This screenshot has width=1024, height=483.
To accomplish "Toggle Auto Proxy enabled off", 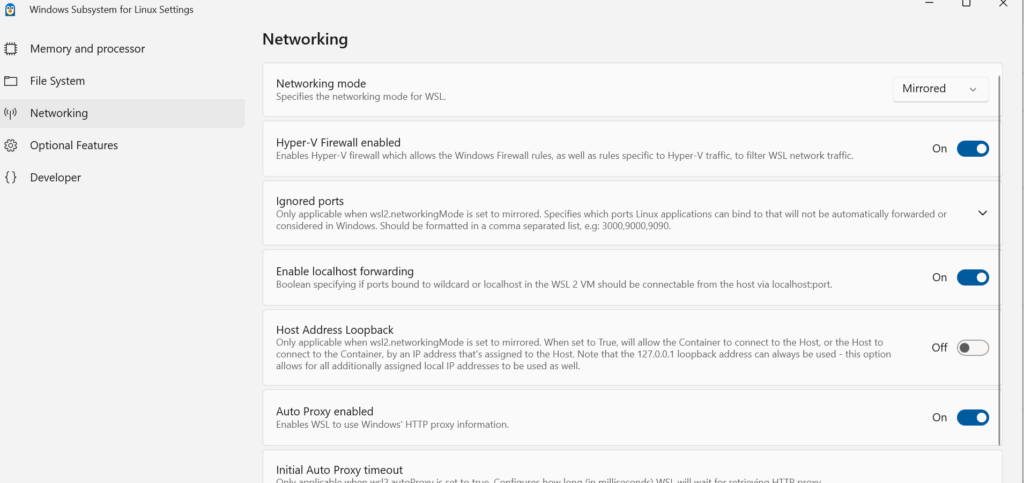I will click(x=972, y=418).
